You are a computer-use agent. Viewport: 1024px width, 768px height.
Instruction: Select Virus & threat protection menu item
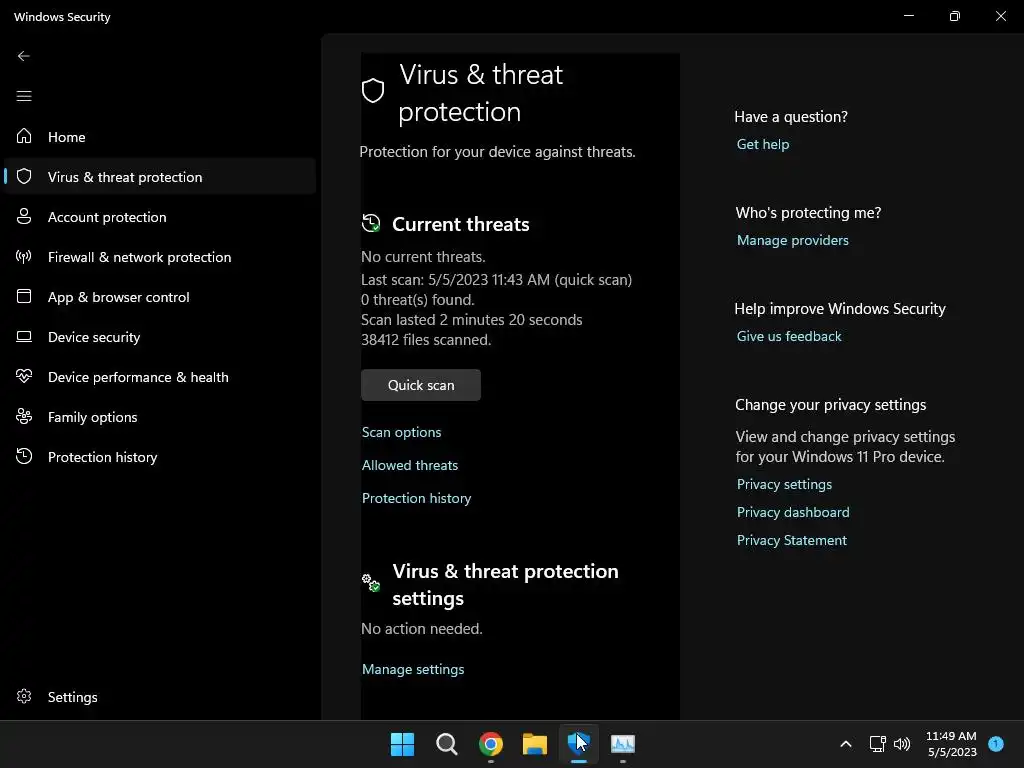coord(160,176)
